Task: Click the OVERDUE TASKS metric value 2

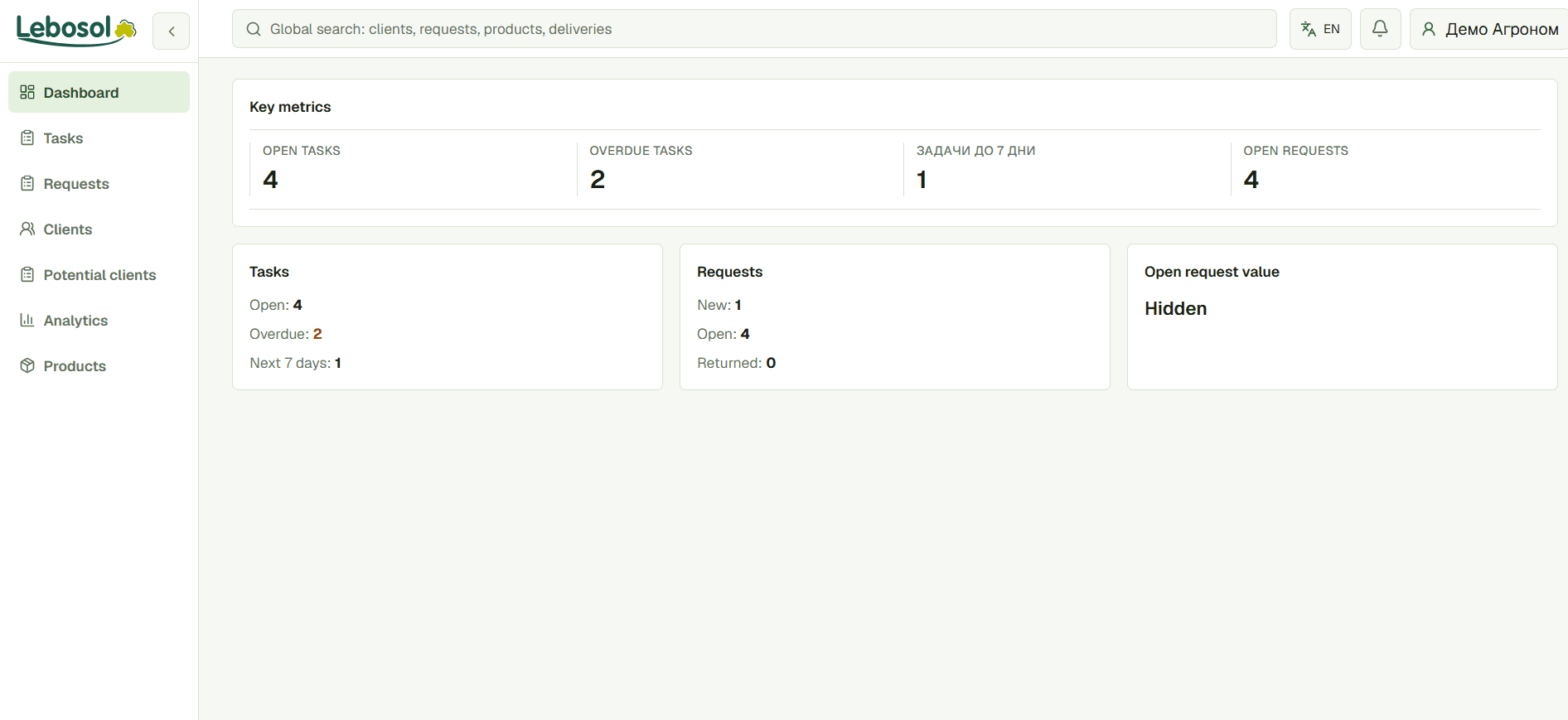Action: click(598, 180)
